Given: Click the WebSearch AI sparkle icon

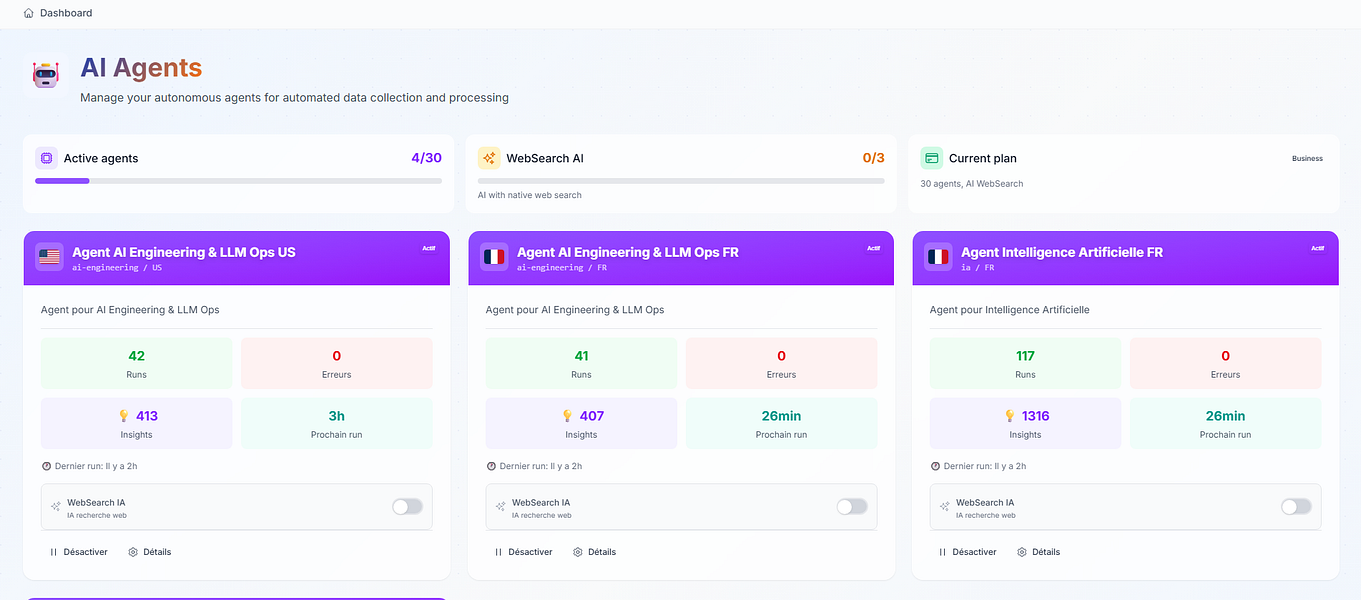Looking at the screenshot, I should tap(489, 158).
